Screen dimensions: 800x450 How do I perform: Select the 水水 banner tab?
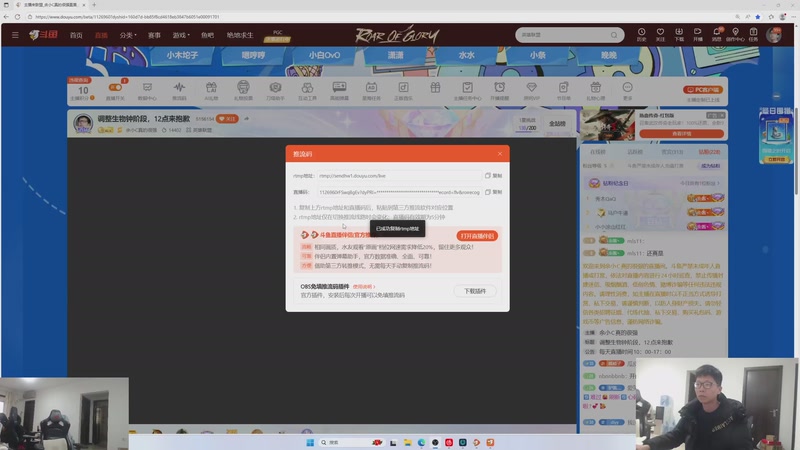point(467,55)
